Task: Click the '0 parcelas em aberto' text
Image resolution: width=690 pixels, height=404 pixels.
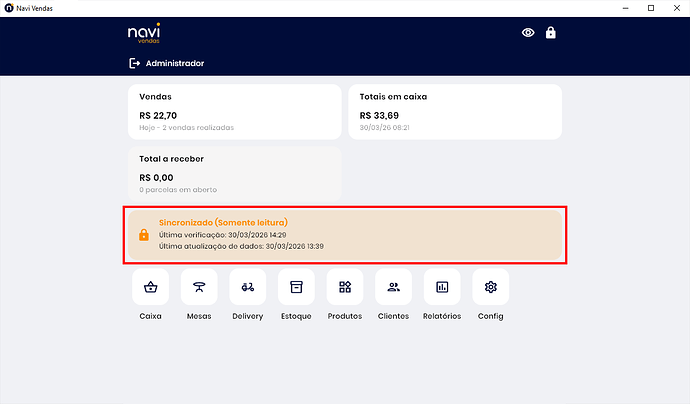Action: [x=178, y=190]
